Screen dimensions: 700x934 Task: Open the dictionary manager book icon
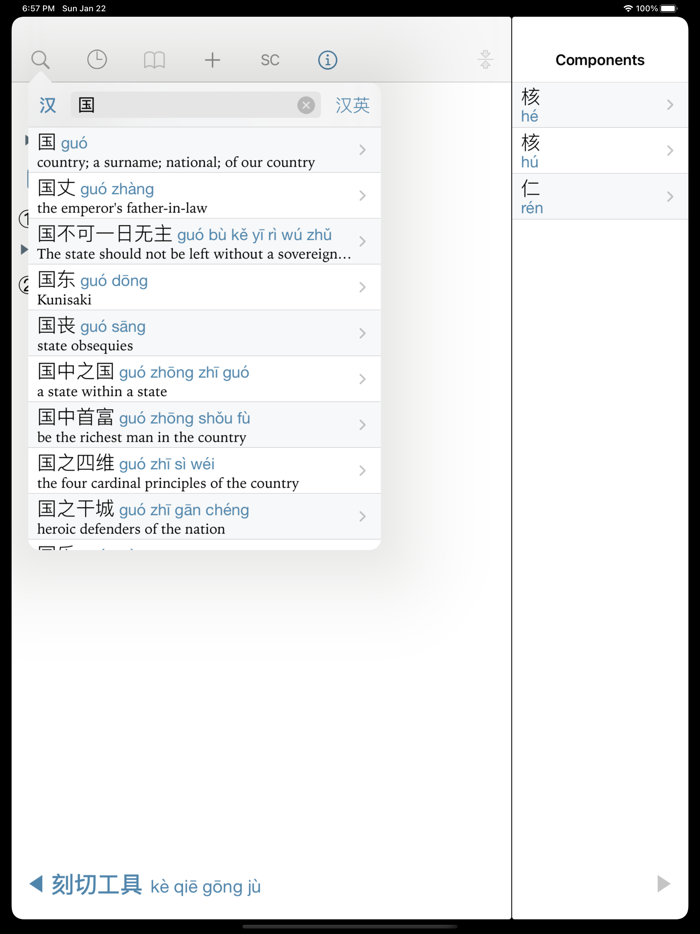[x=154, y=60]
